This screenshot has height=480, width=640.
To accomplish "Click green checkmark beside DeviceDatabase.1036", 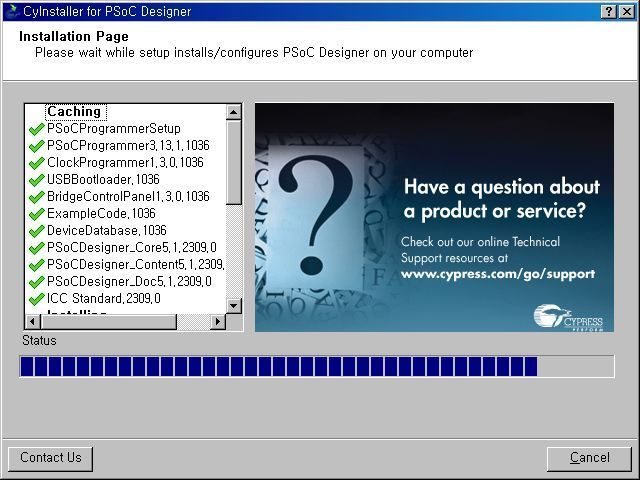I will pyautogui.click(x=37, y=231).
